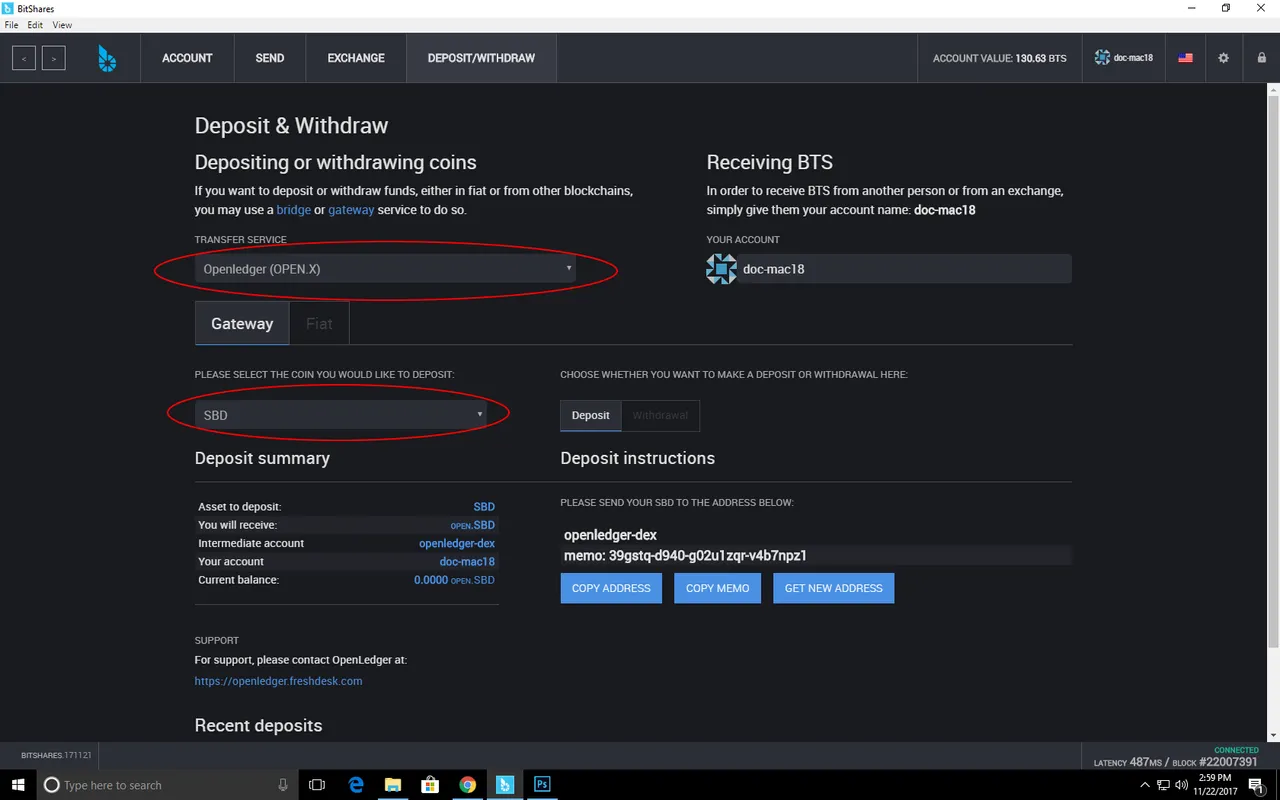Open the US flag language selector
This screenshot has width=1280, height=800.
[1185, 58]
